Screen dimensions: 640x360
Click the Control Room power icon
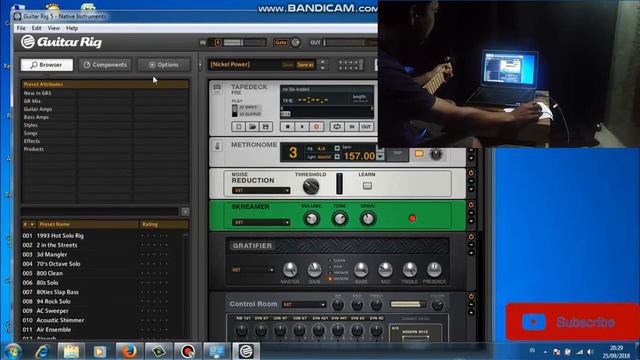[x=471, y=296]
